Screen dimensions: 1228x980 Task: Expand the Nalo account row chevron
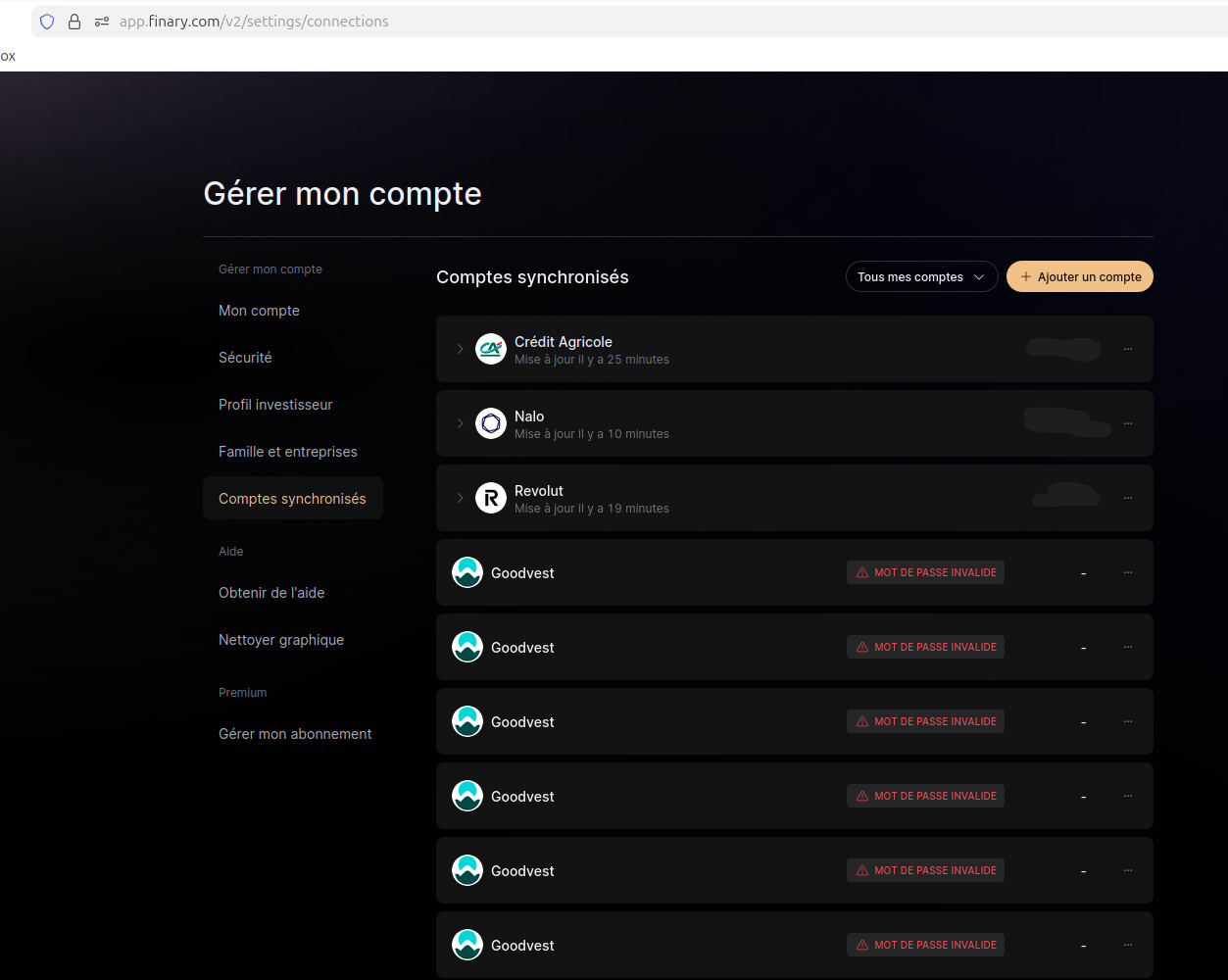tap(460, 423)
